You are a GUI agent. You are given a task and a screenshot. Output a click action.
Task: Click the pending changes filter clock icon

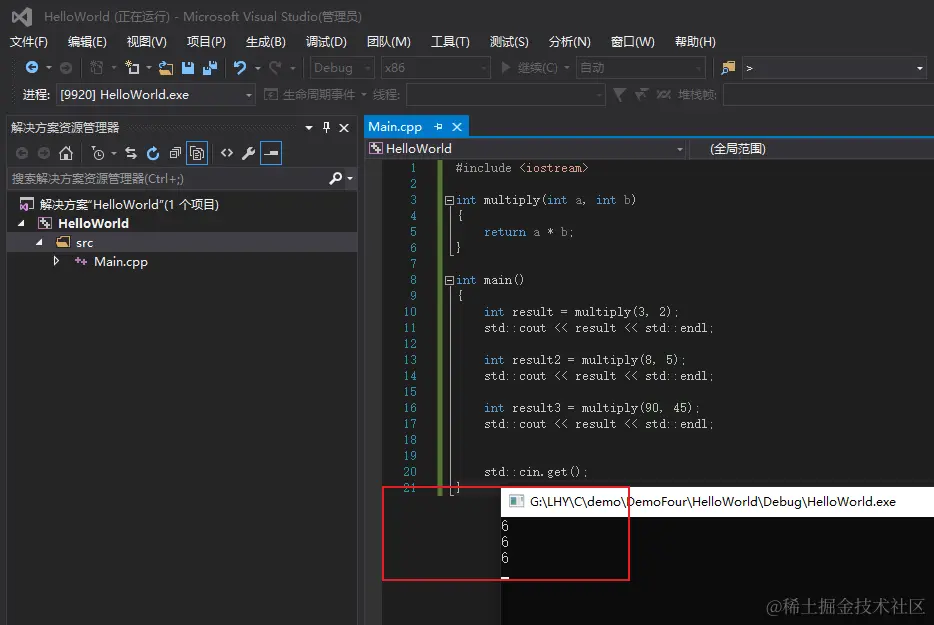click(x=98, y=154)
